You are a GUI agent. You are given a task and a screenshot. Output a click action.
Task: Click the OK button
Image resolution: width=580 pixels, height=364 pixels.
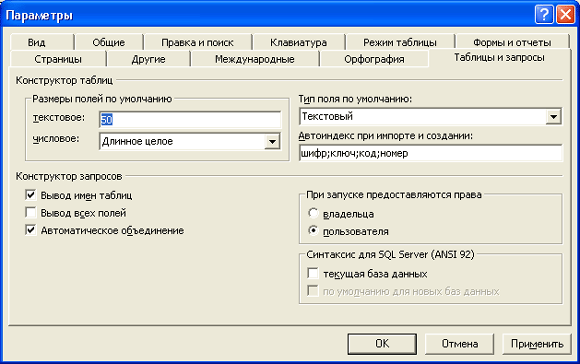[x=382, y=344]
